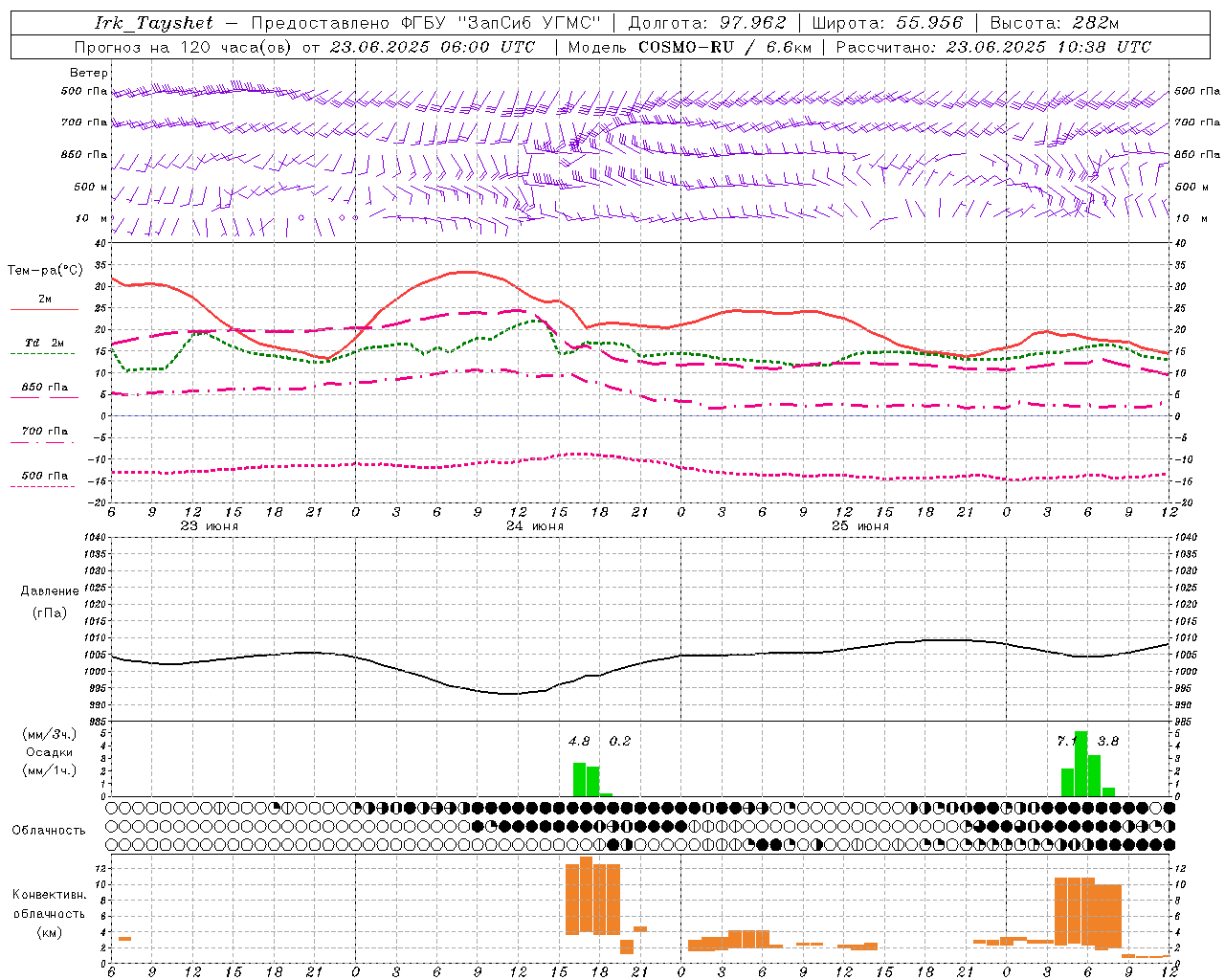Click the 'Модель COSMO-RU / 6.6км' label

pos(690,47)
